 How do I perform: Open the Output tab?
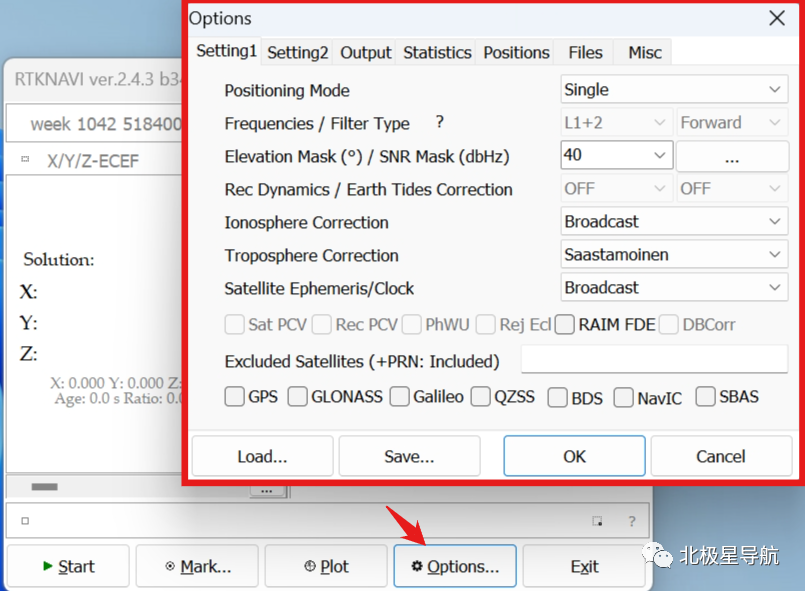pyautogui.click(x=365, y=52)
